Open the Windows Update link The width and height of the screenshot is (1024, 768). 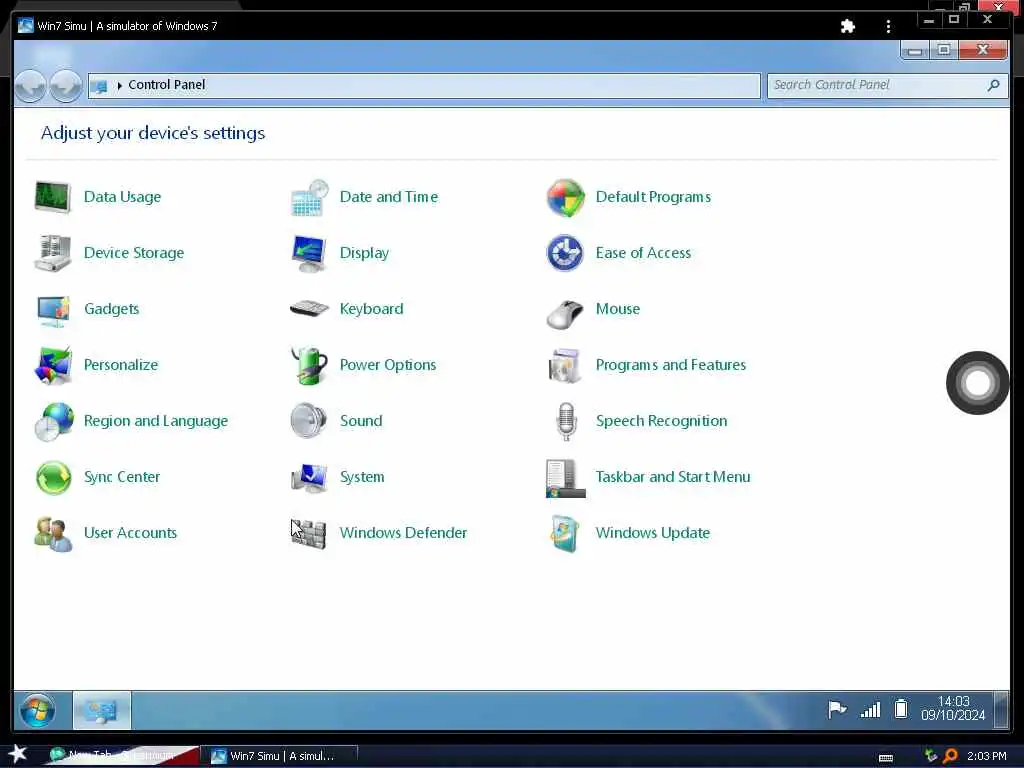coord(652,533)
